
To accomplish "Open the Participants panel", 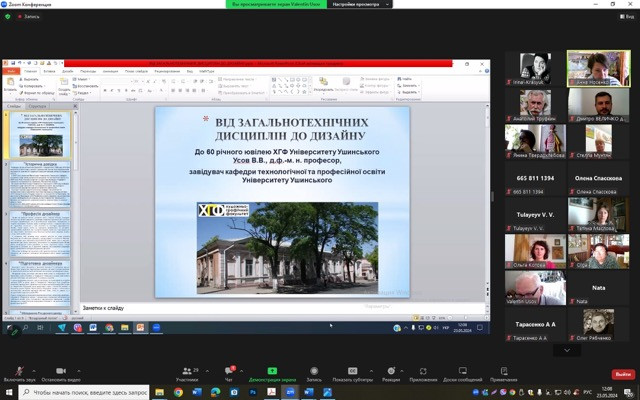I will pyautogui.click(x=186, y=371).
